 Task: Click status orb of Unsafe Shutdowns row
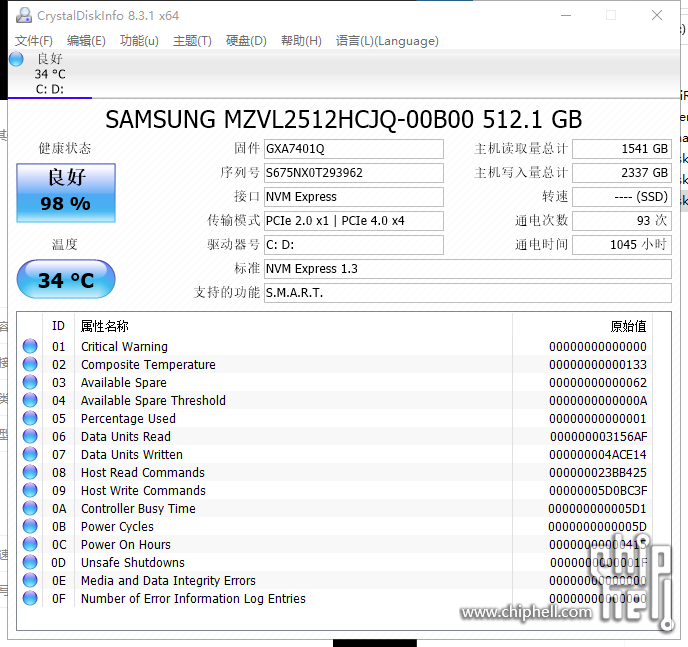click(30, 562)
